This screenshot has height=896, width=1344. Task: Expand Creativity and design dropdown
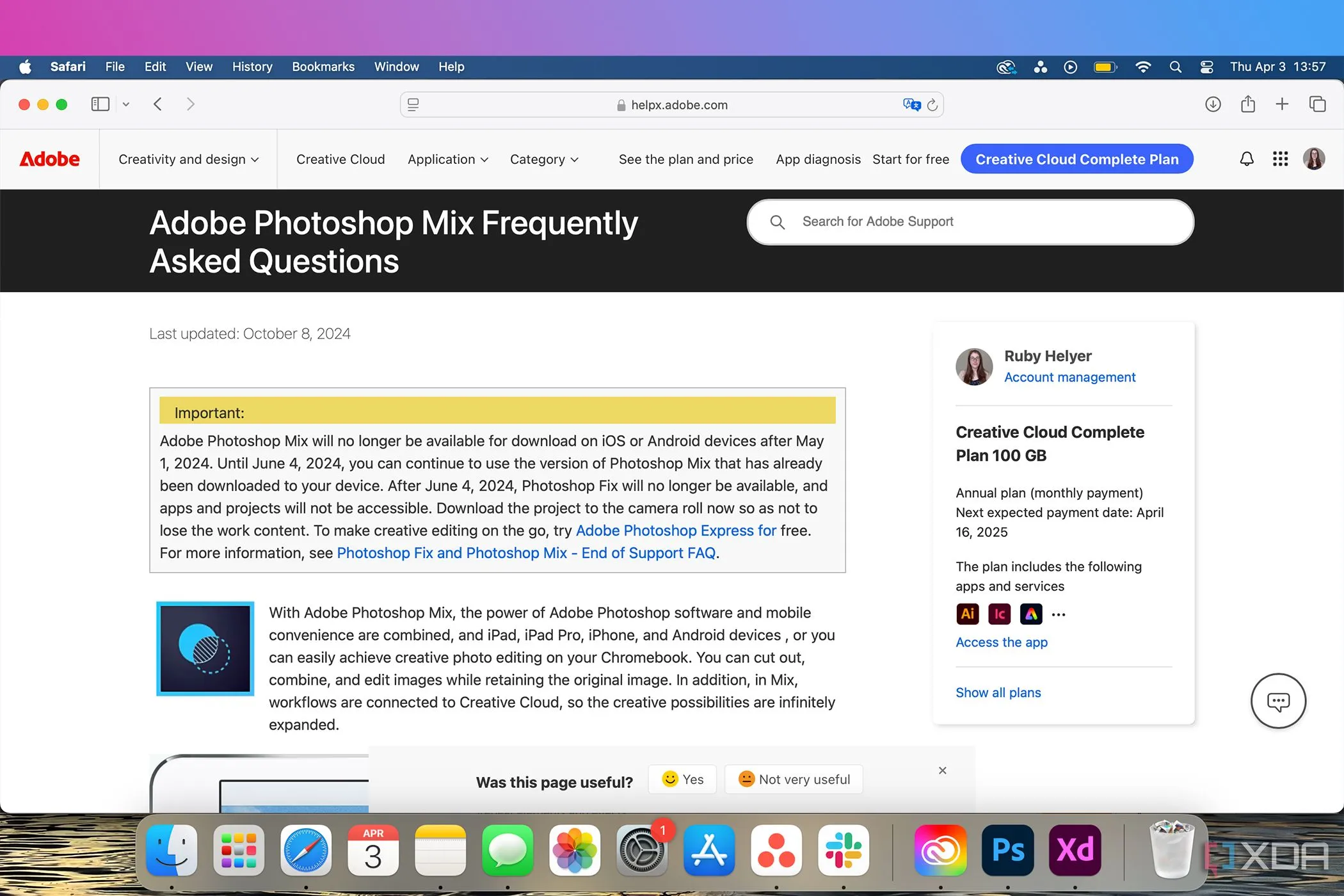point(189,159)
